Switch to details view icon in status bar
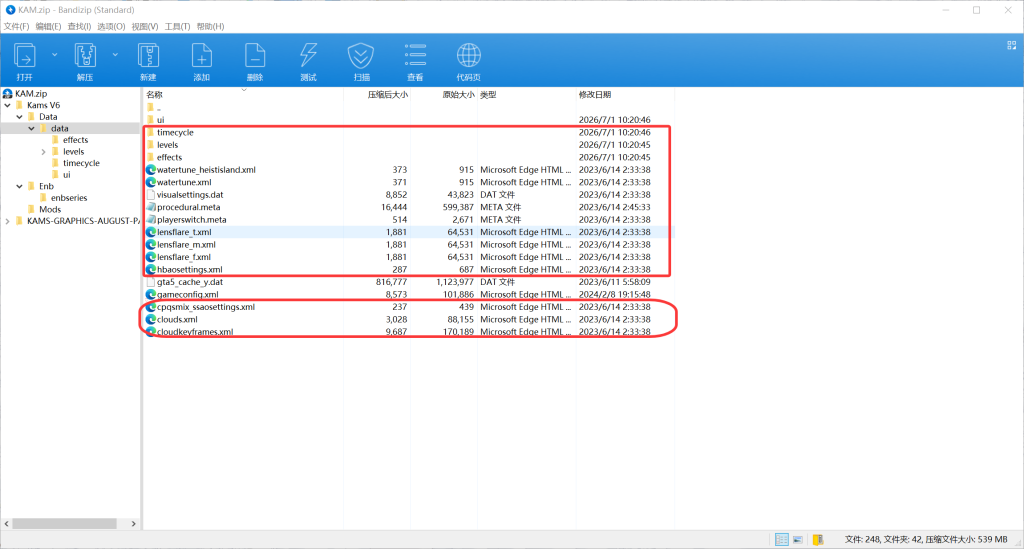 (782, 539)
